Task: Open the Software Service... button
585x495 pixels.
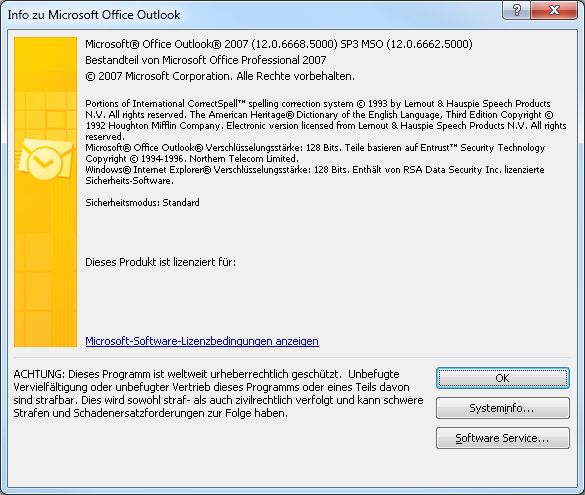Action: point(503,438)
